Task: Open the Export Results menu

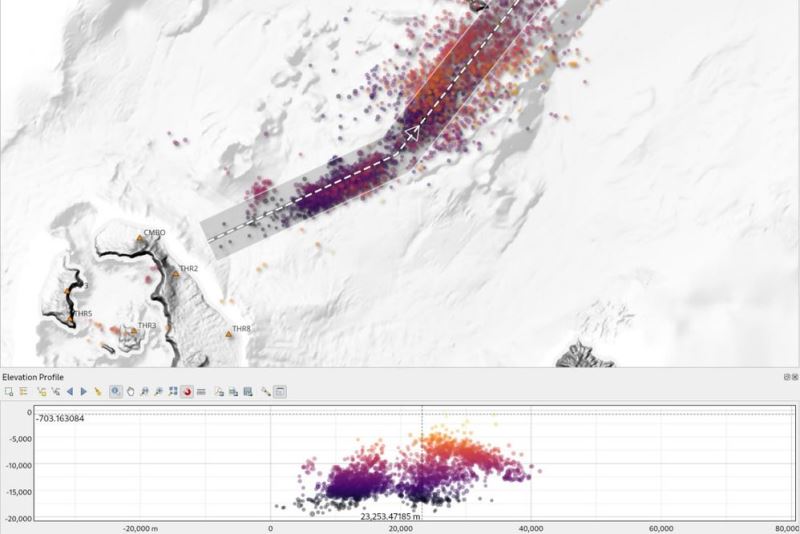Action: pos(247,391)
